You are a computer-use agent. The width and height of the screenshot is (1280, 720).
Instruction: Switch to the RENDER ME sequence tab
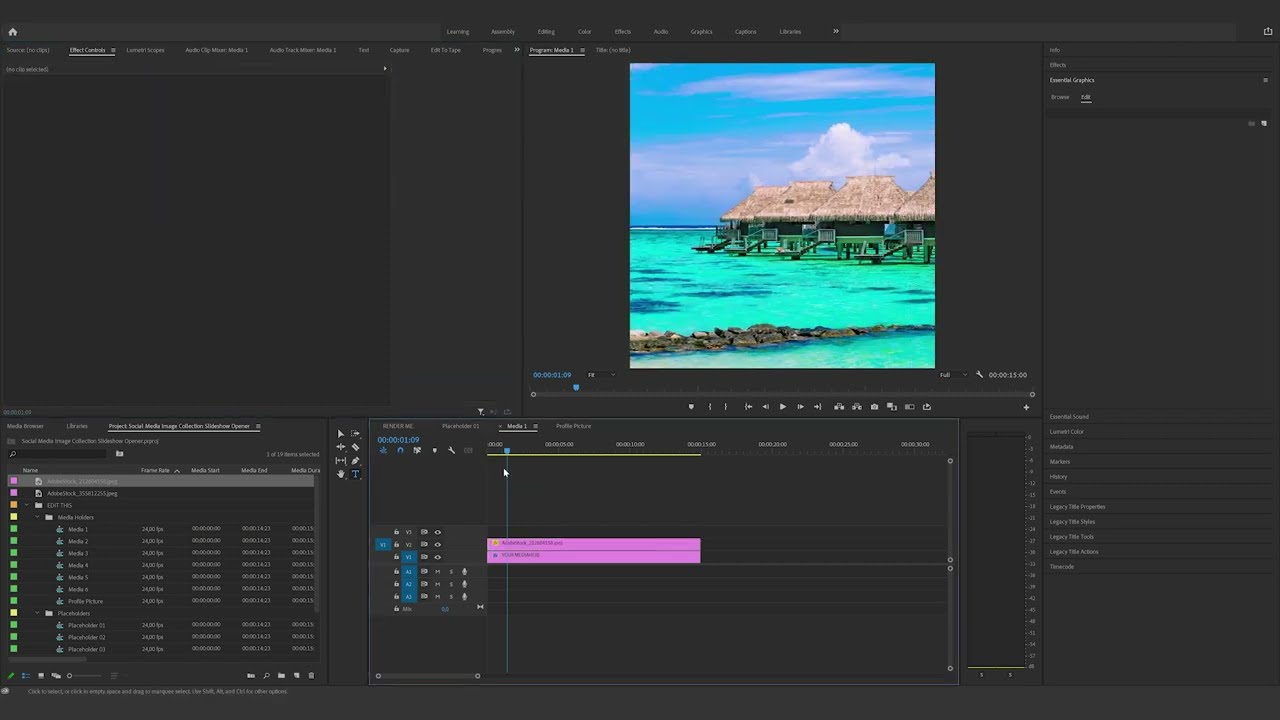click(398, 426)
